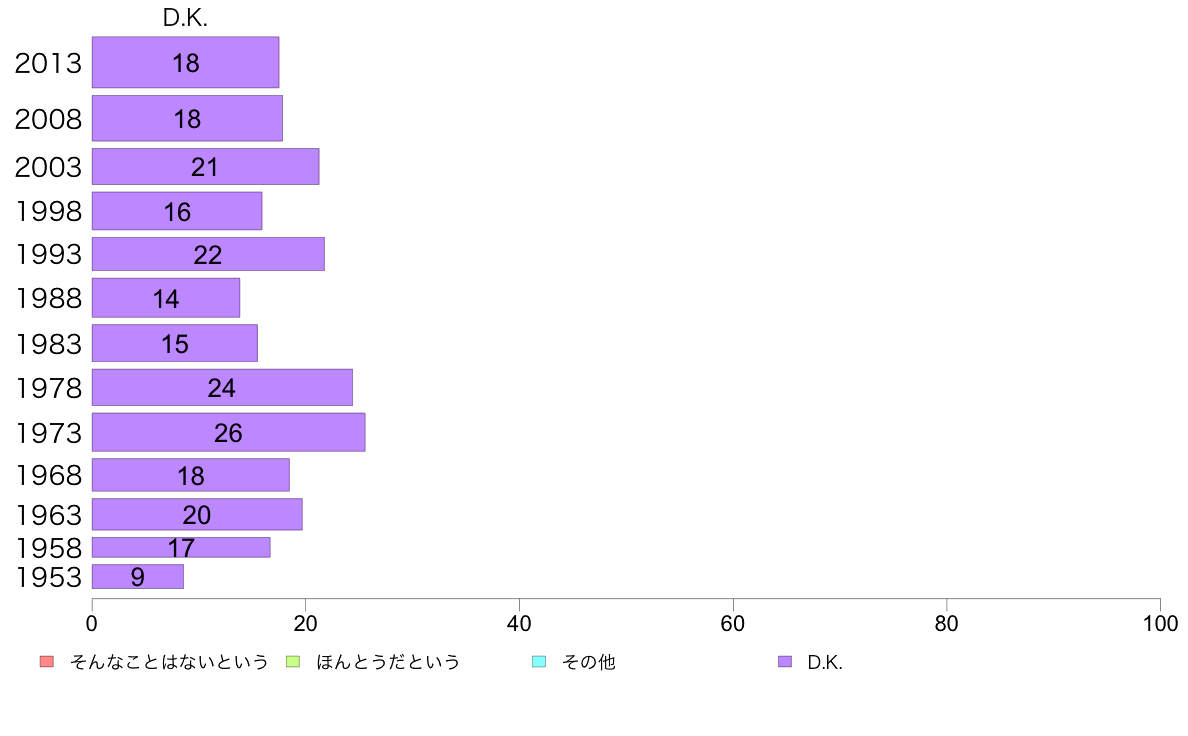The image size is (1188, 736).
Task: Select the 1993 bar showing 22
Action: tap(208, 254)
